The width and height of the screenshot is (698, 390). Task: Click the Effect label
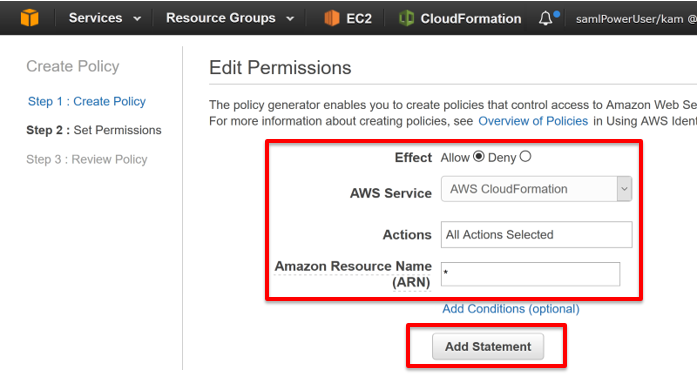(413, 158)
